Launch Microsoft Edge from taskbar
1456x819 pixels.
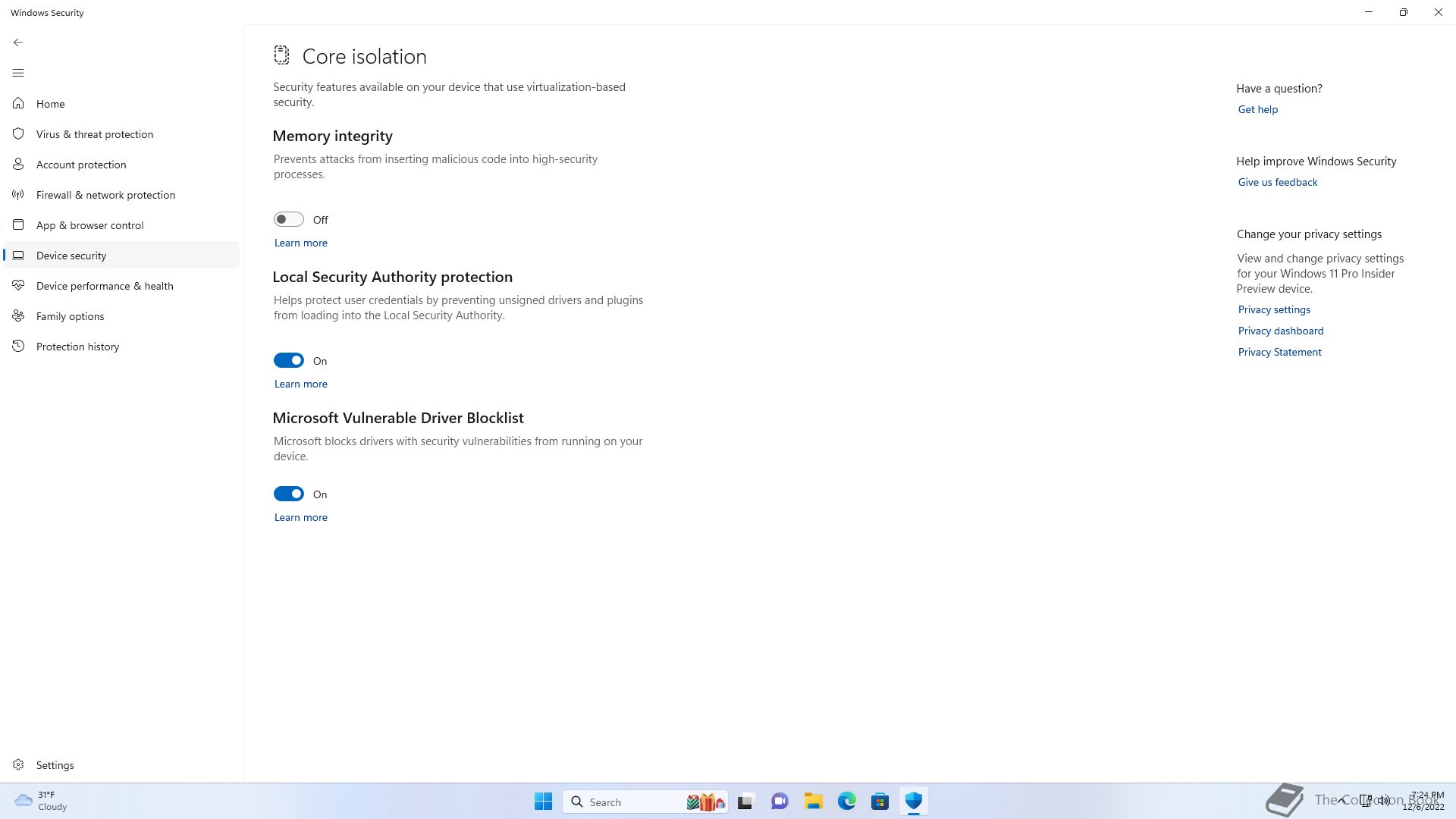(x=846, y=802)
